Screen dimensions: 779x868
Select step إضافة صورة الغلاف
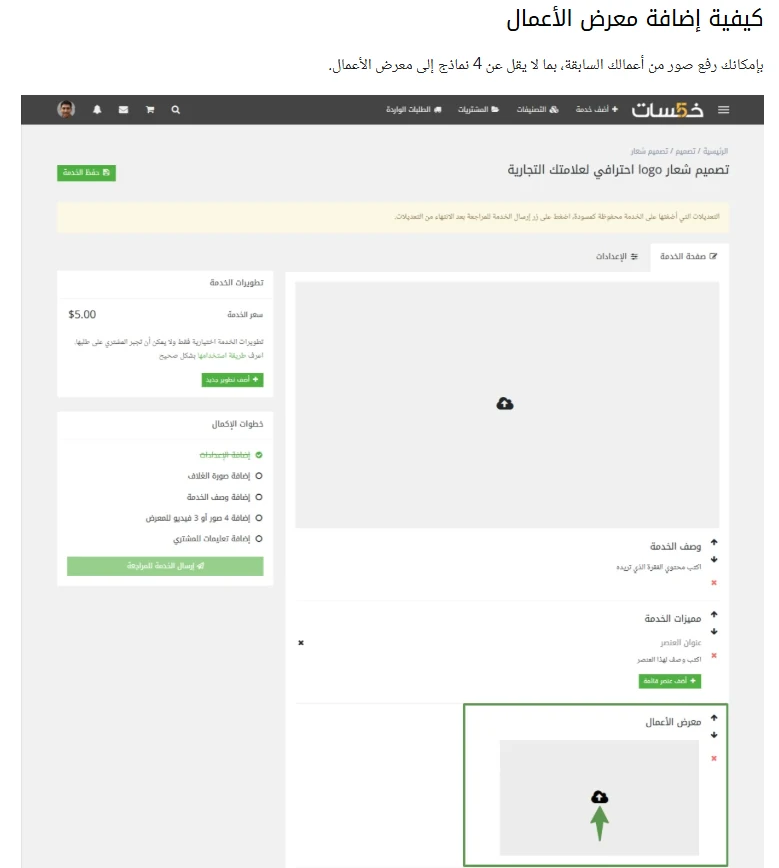coord(225,476)
